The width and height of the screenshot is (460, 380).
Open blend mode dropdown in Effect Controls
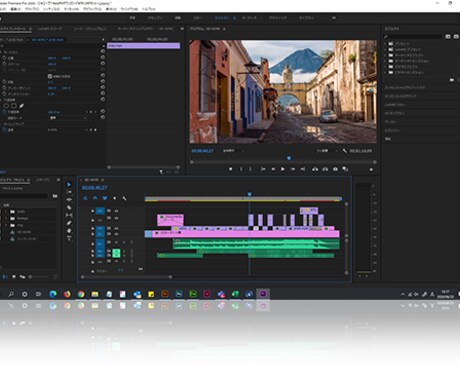[x=68, y=118]
